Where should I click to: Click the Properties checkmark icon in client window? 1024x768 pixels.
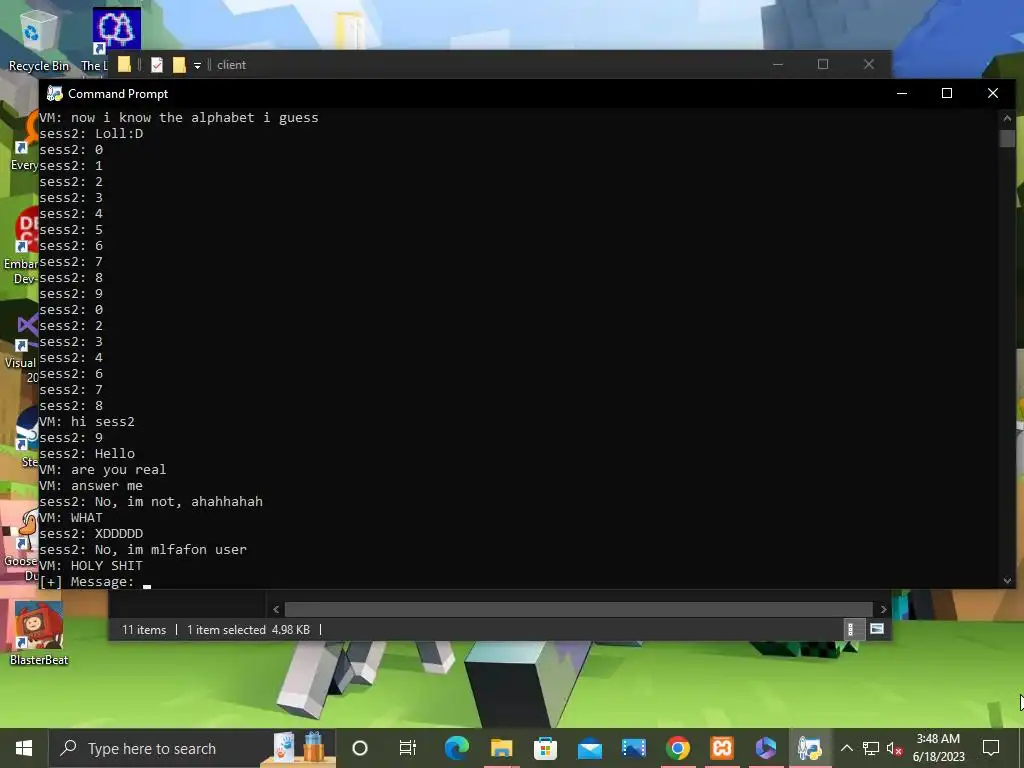pyautogui.click(x=157, y=65)
